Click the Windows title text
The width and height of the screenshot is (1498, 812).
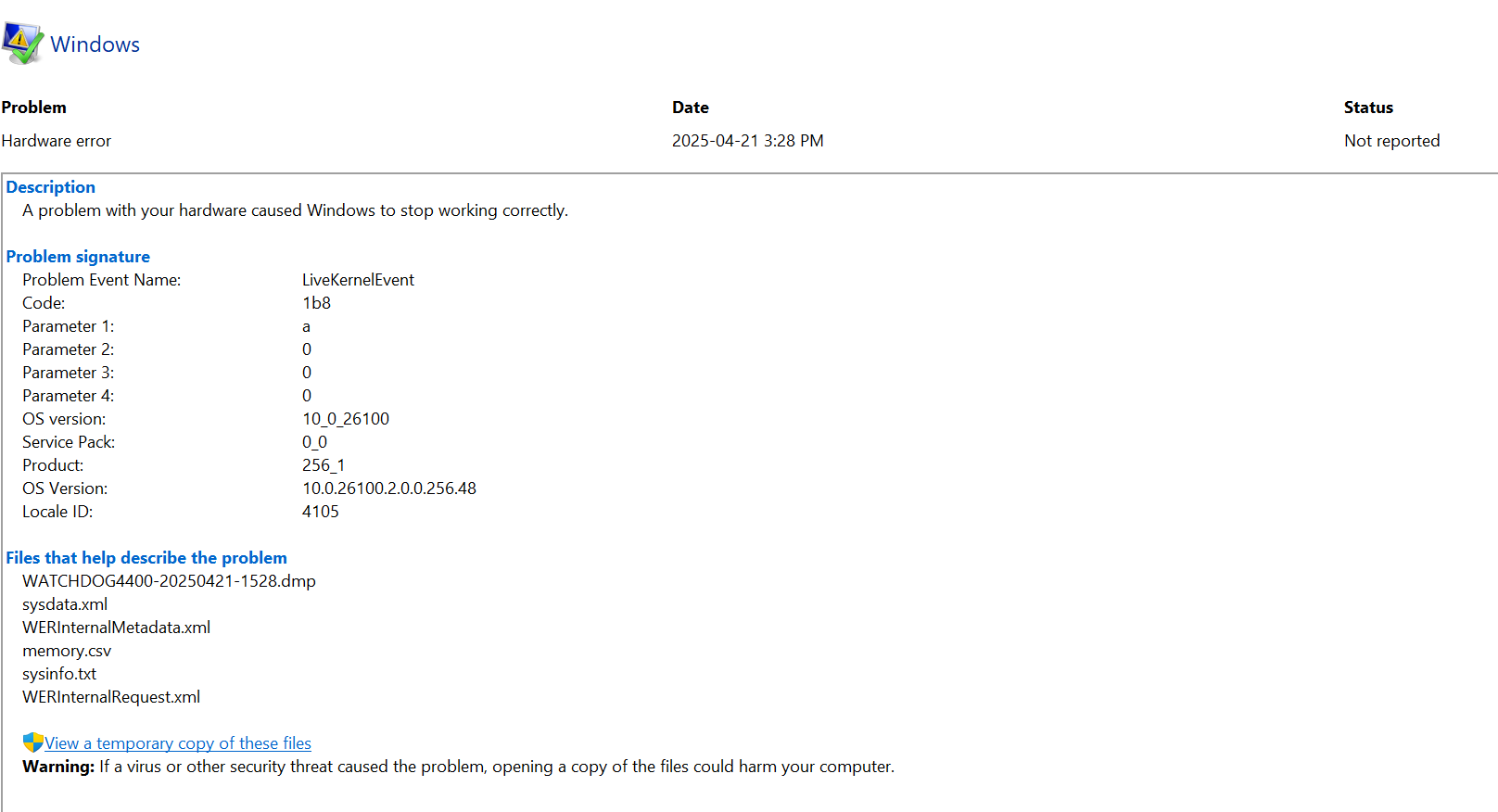click(95, 44)
